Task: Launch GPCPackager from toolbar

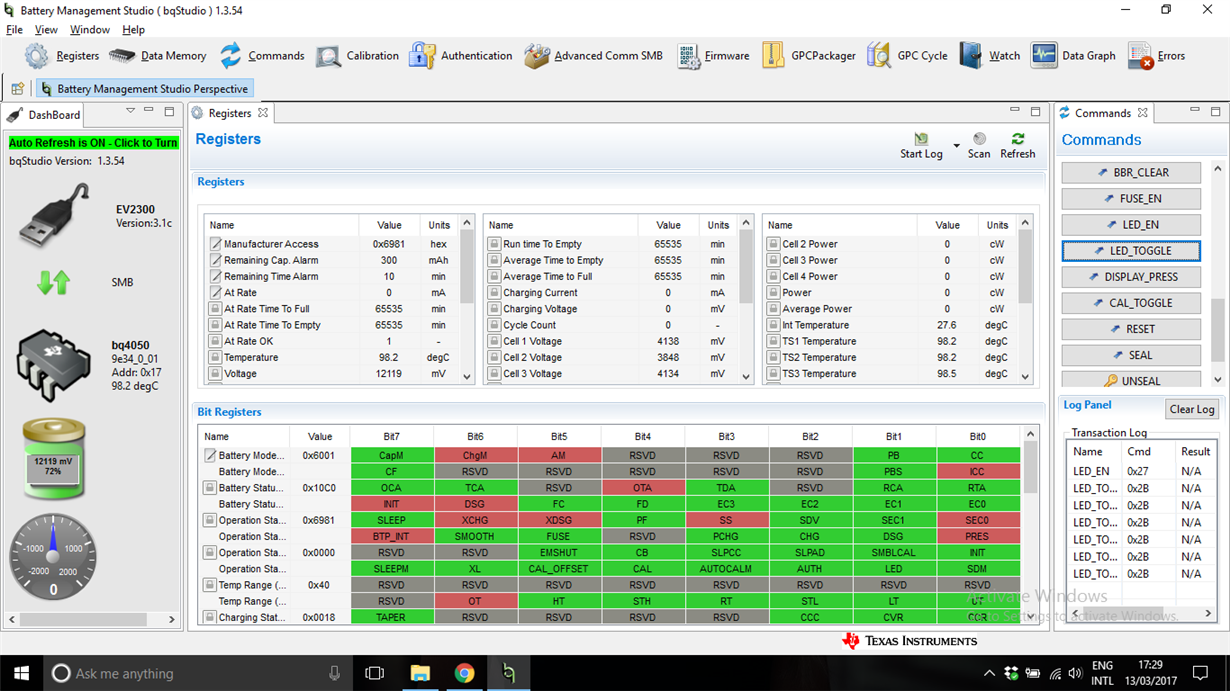Action: tap(808, 56)
